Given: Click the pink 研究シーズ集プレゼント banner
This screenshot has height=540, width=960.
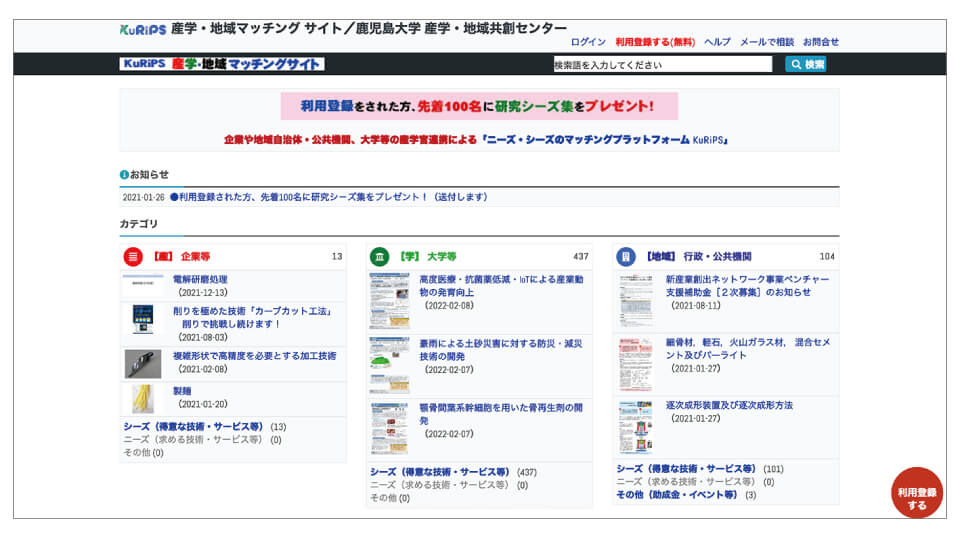Looking at the screenshot, I should pos(479,106).
